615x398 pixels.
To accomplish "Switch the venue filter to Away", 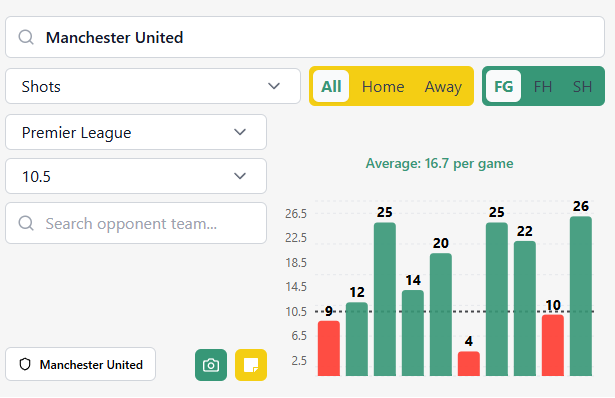I will tap(443, 86).
